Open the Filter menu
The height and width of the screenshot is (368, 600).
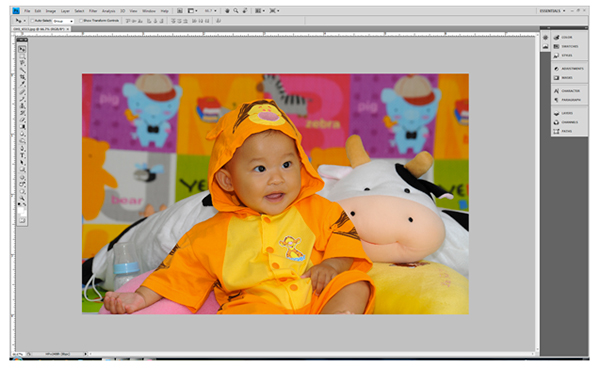93,11
